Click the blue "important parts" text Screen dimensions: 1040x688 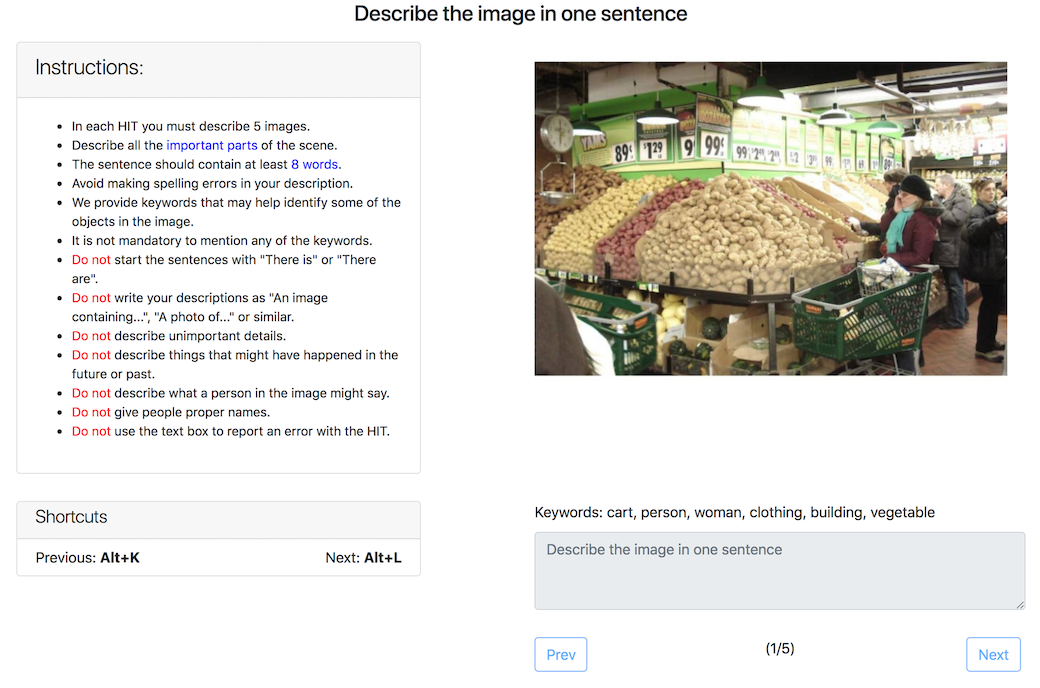(x=212, y=145)
